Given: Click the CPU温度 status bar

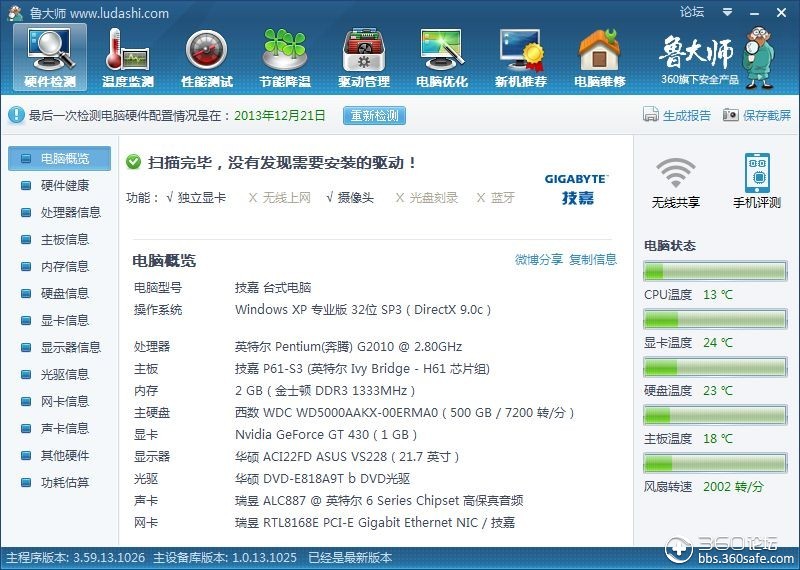Looking at the screenshot, I should pos(715,271).
